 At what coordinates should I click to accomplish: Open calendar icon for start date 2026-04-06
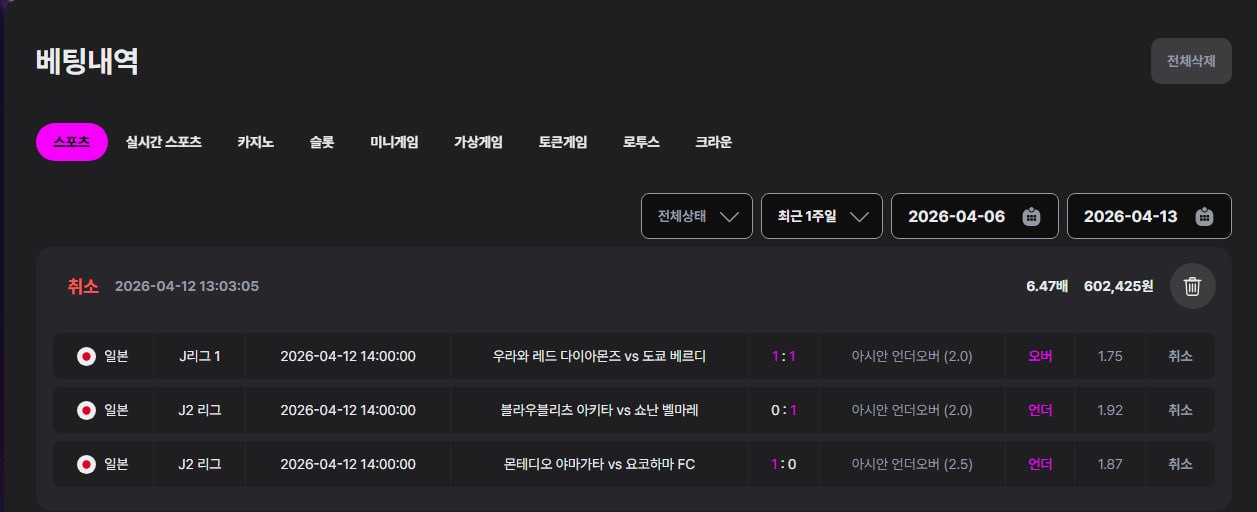tap(1031, 216)
